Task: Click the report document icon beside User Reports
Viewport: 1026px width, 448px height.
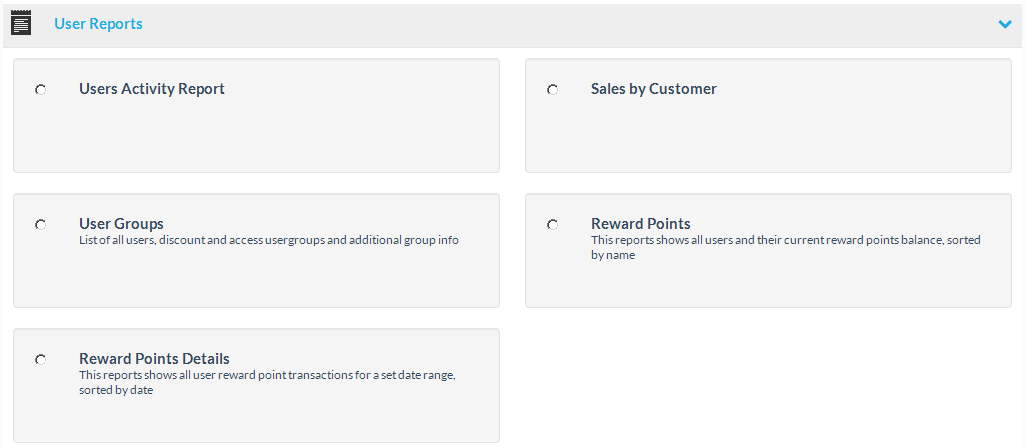Action: (21, 23)
